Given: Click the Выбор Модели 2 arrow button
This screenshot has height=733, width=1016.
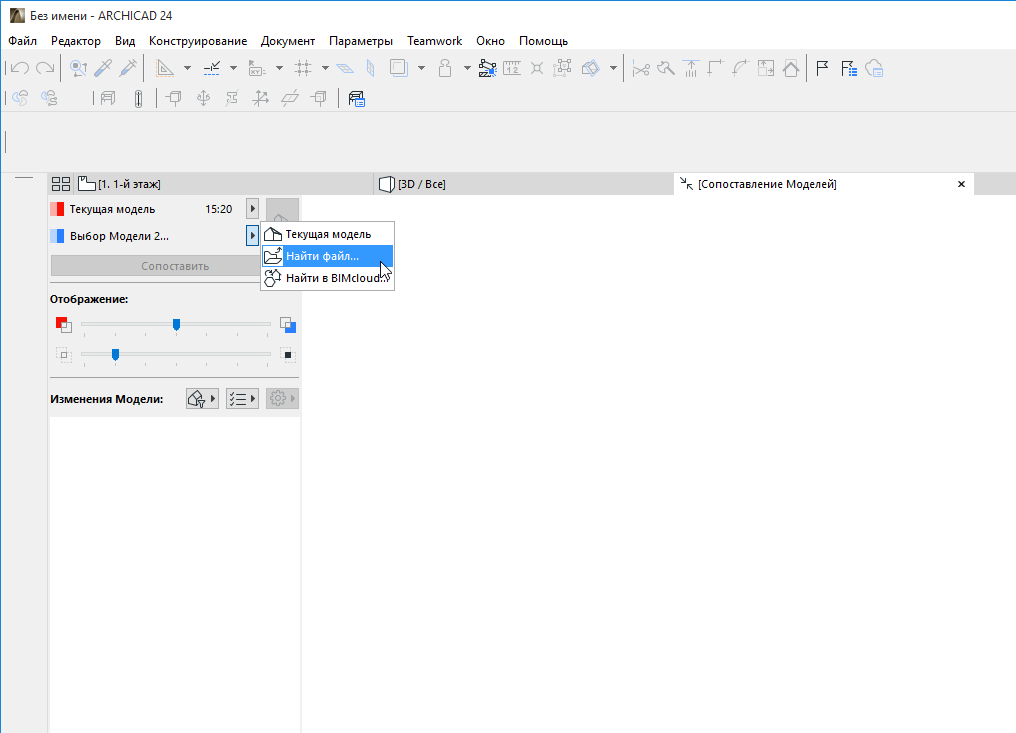Looking at the screenshot, I should [252, 235].
